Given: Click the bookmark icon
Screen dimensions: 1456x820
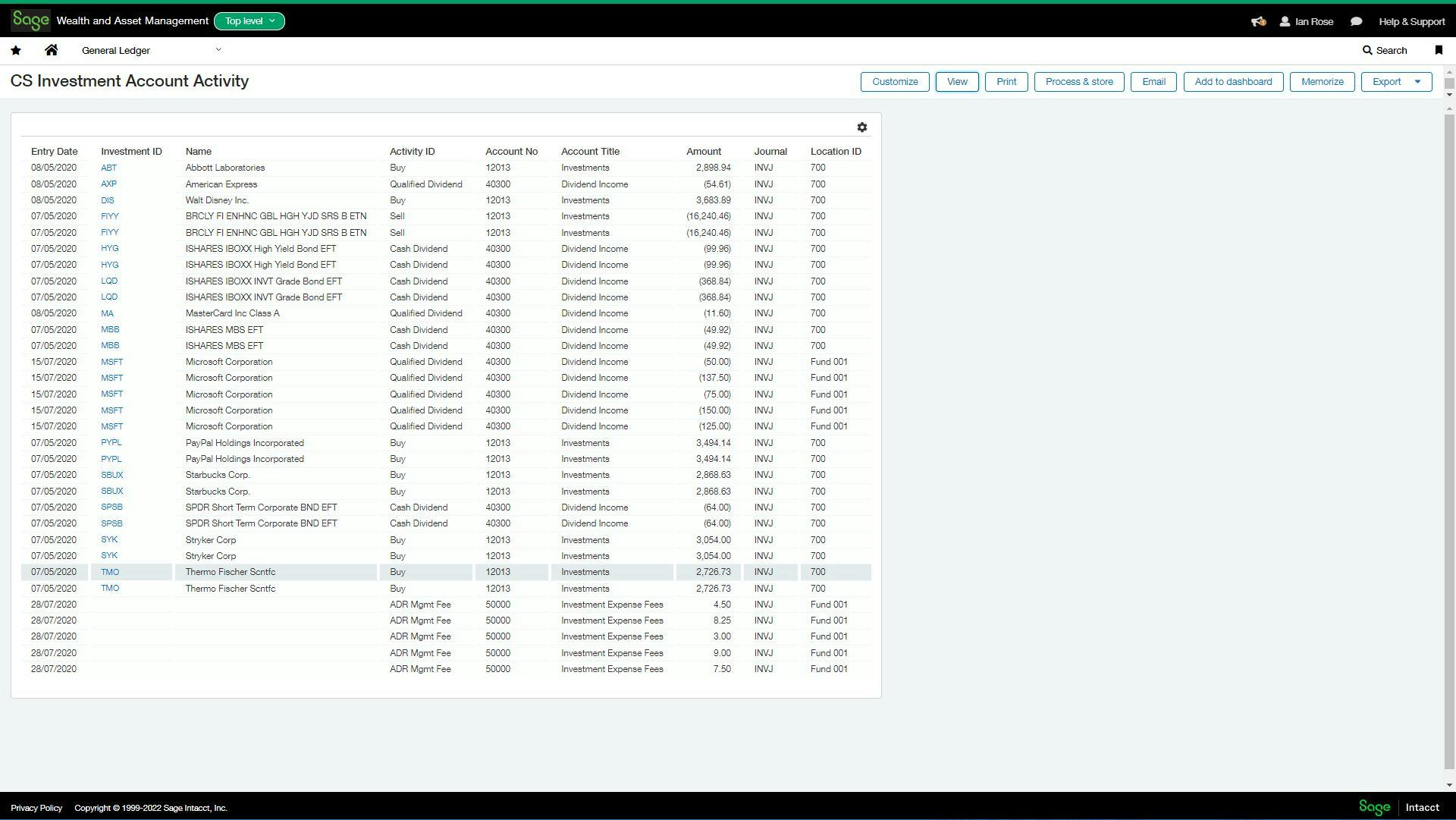Looking at the screenshot, I should tap(1439, 50).
